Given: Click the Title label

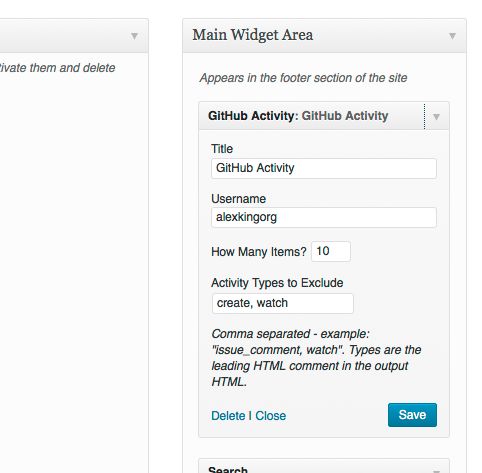Looking at the screenshot, I should [222, 149].
